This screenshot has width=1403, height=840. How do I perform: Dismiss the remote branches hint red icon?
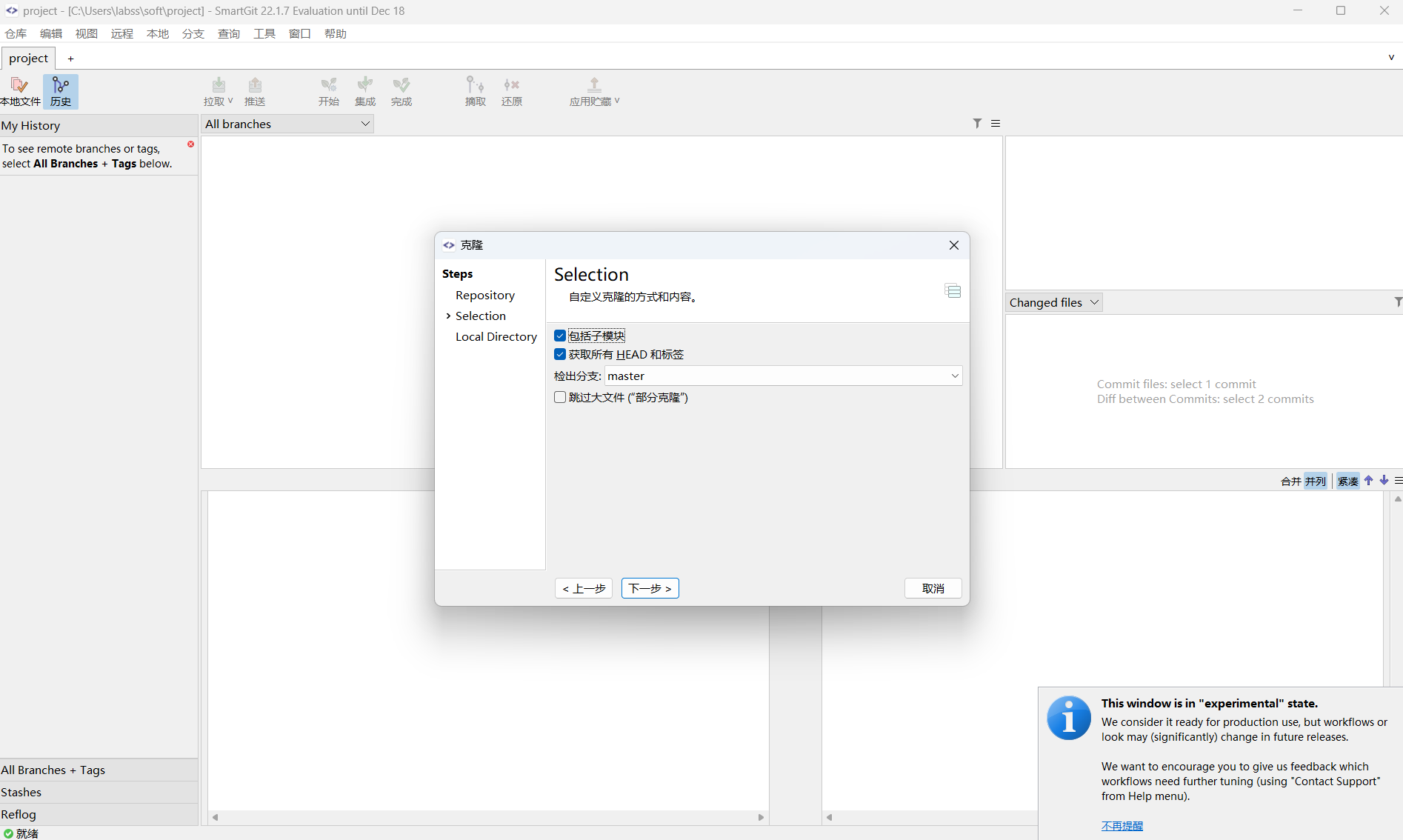click(191, 144)
